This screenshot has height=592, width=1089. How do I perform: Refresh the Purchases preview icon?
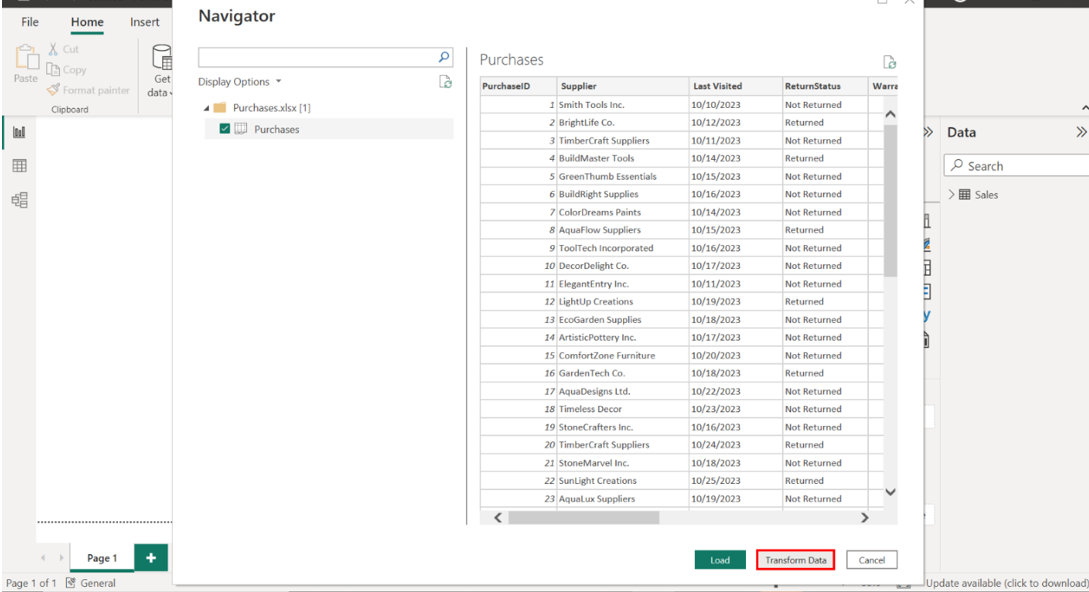tap(889, 62)
